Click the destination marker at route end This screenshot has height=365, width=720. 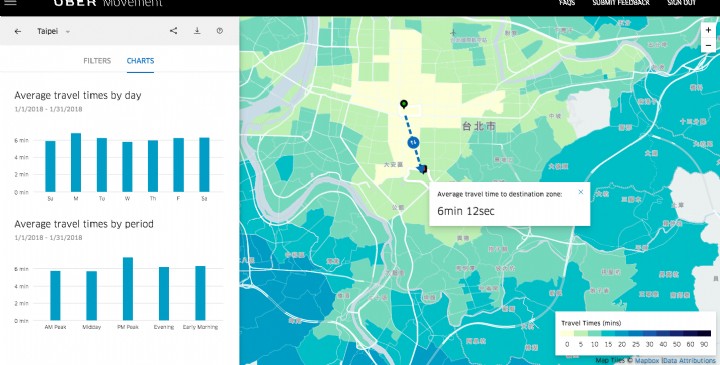click(423, 169)
